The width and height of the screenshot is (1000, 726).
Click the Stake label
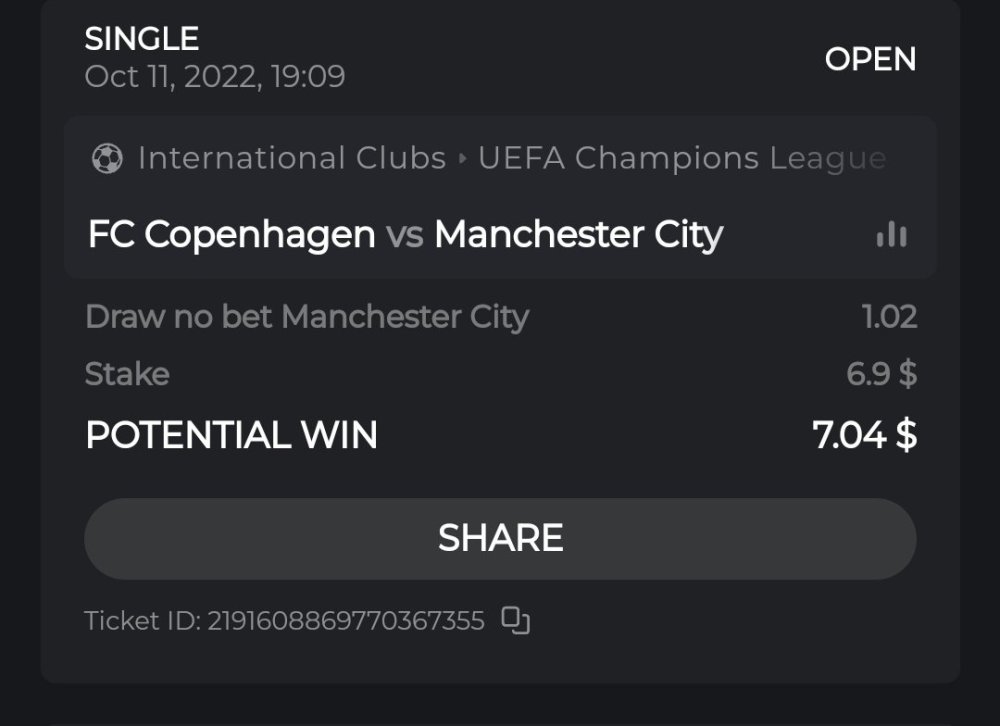tap(127, 374)
